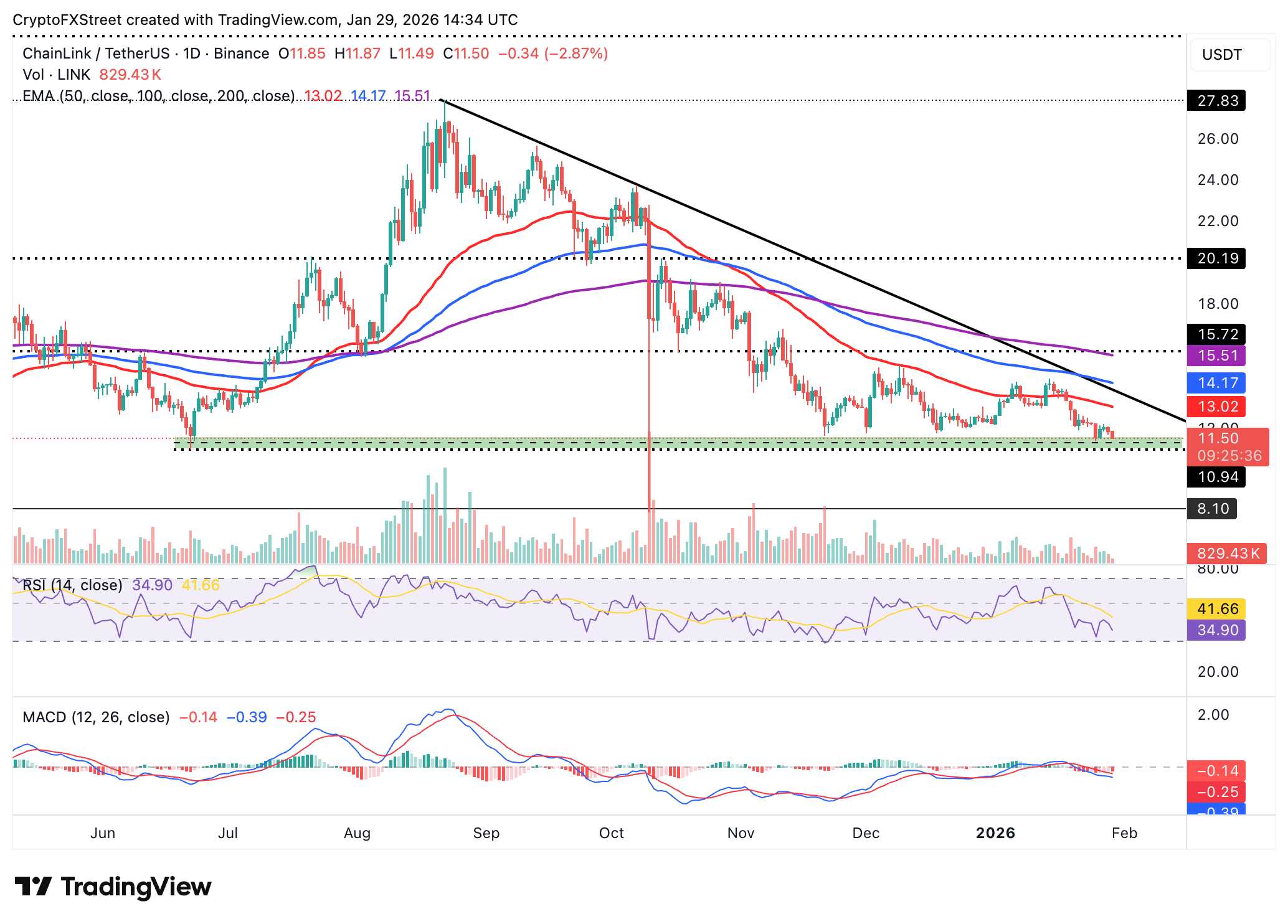Expand the RSI (14, close) legend

pyautogui.click(x=72, y=585)
